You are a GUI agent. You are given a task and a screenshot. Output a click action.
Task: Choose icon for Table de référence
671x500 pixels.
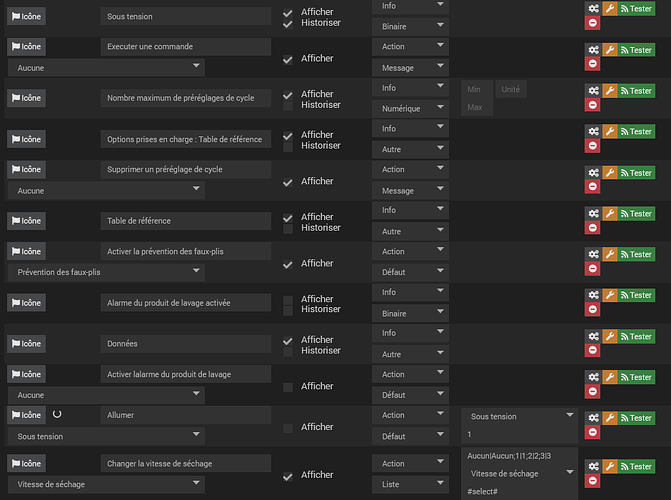(25, 221)
